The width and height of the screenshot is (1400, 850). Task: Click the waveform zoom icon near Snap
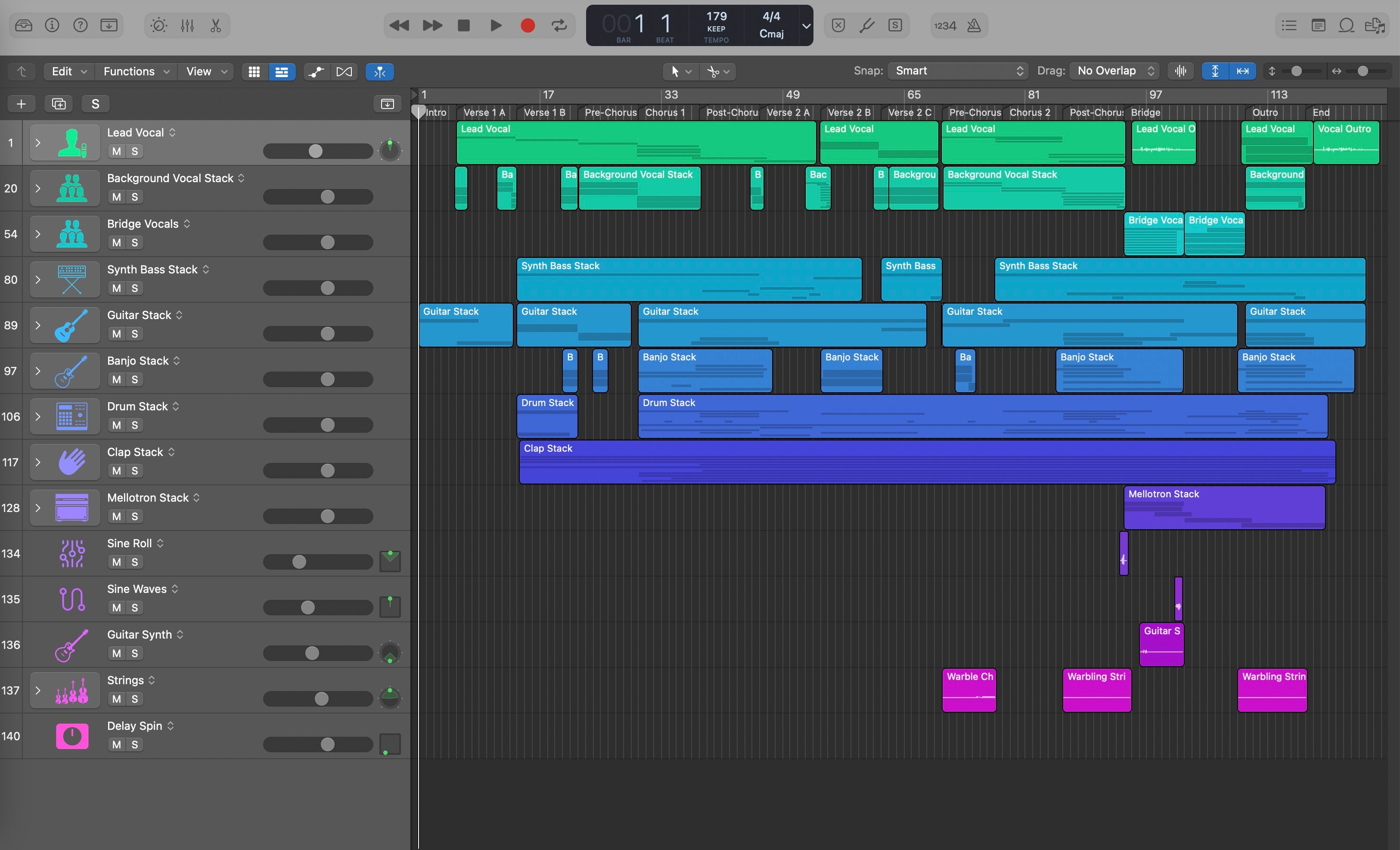coord(1180,71)
